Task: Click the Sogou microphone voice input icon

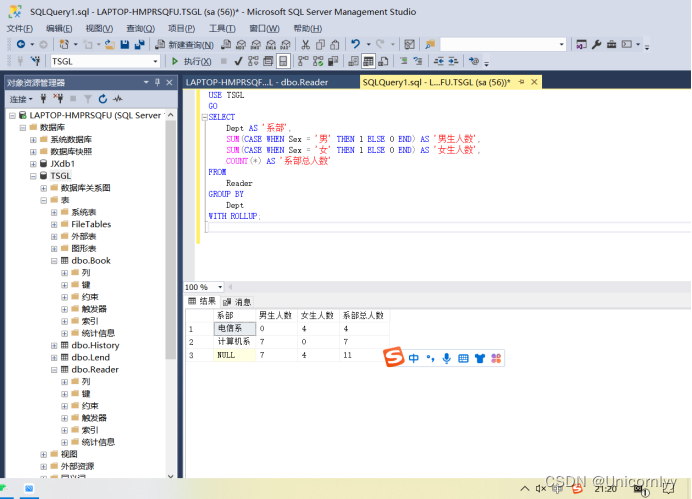Action: coord(447,359)
